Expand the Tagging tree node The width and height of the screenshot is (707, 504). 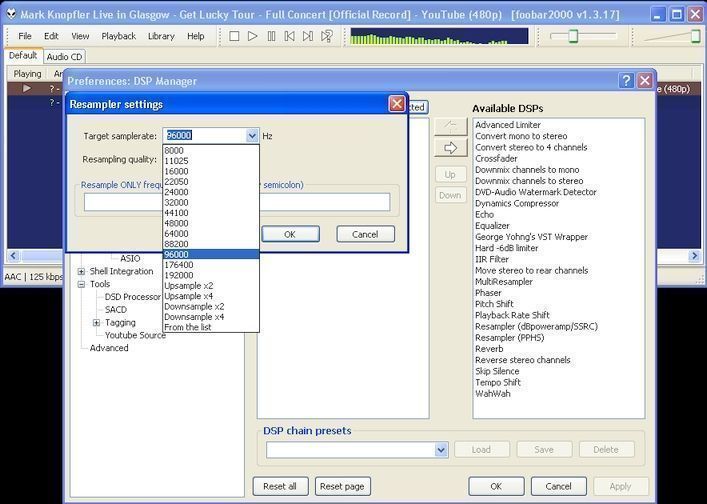96,322
